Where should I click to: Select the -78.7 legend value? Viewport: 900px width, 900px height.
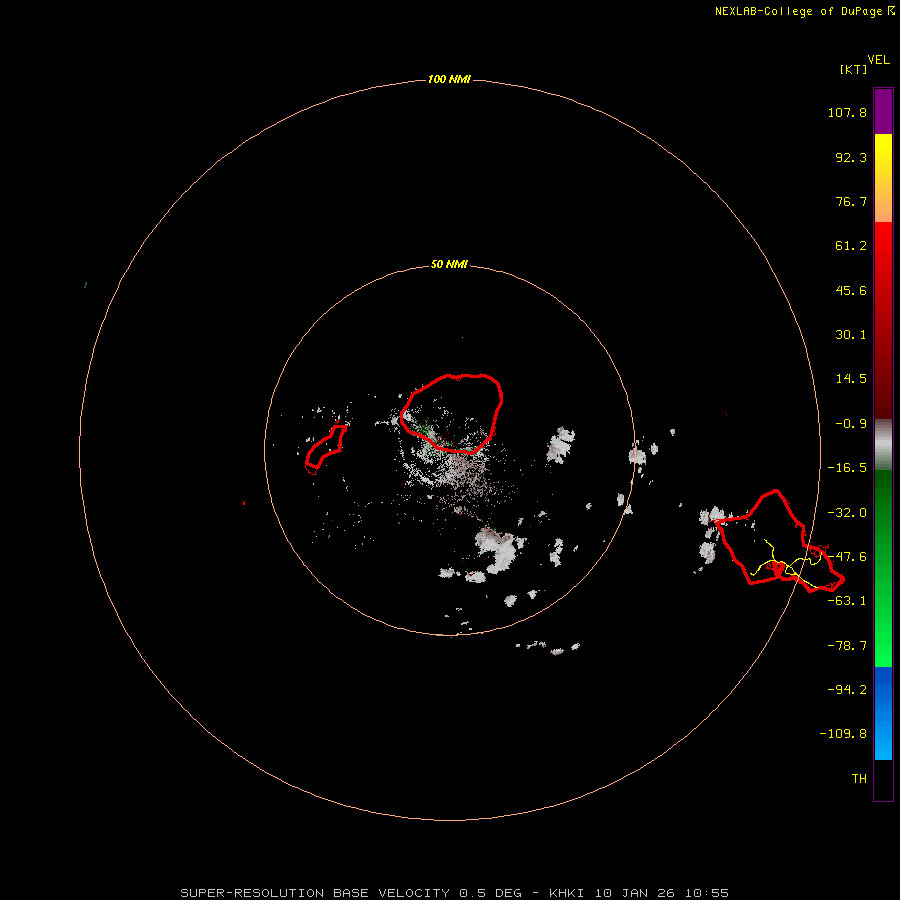click(x=847, y=646)
